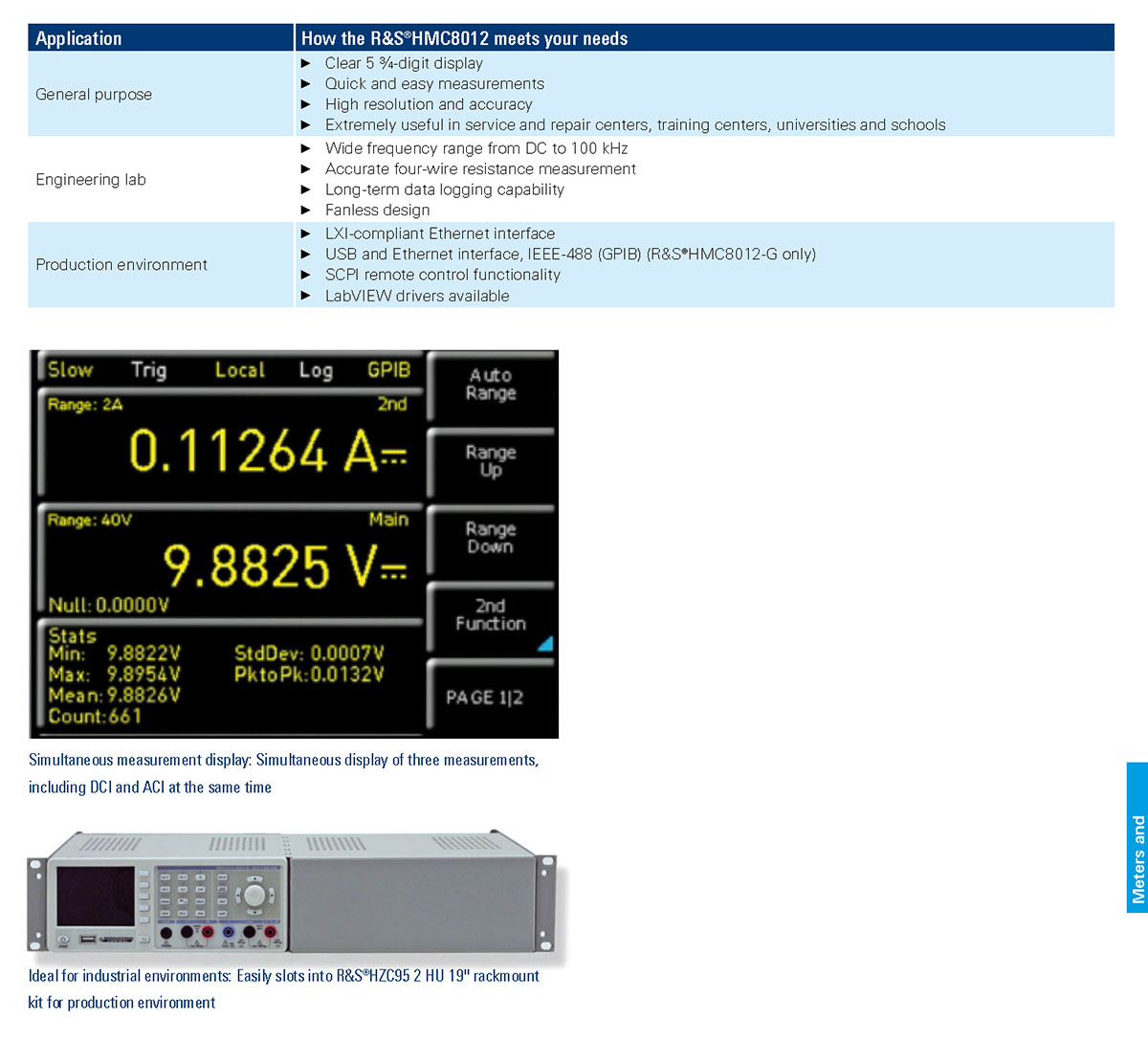Tap the Range Down soft key

click(x=491, y=538)
